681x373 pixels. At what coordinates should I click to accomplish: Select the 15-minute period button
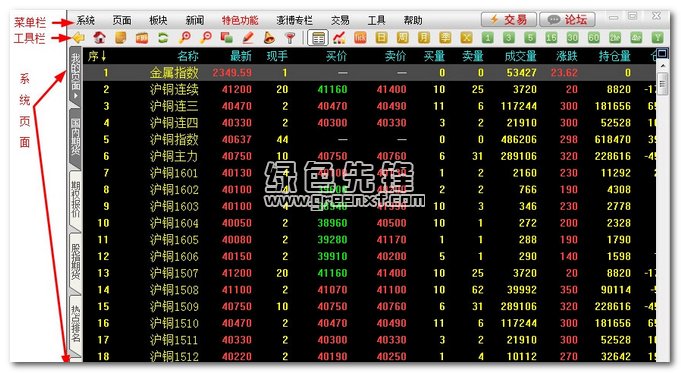tap(551, 38)
